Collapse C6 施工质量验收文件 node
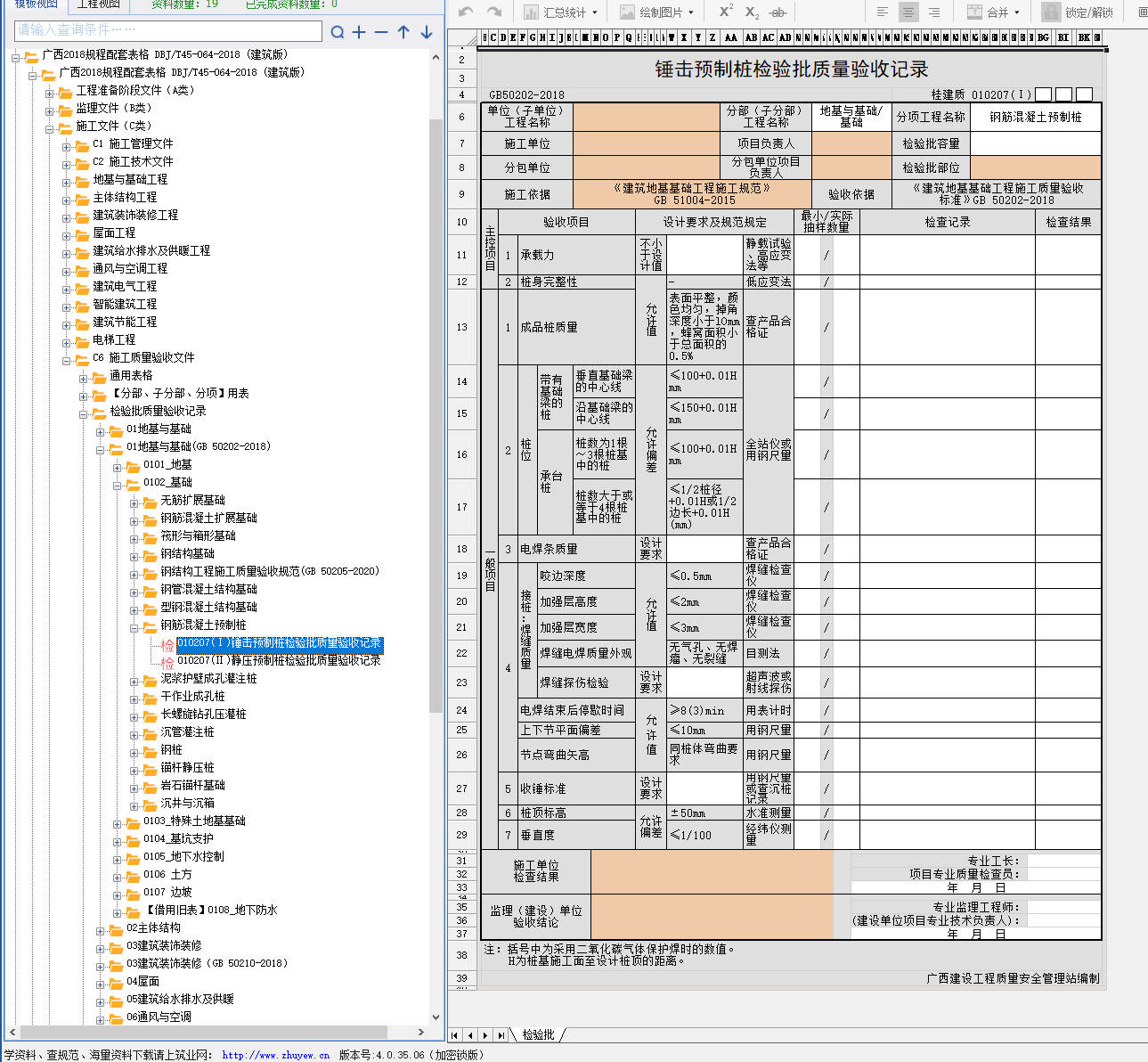 67,359
